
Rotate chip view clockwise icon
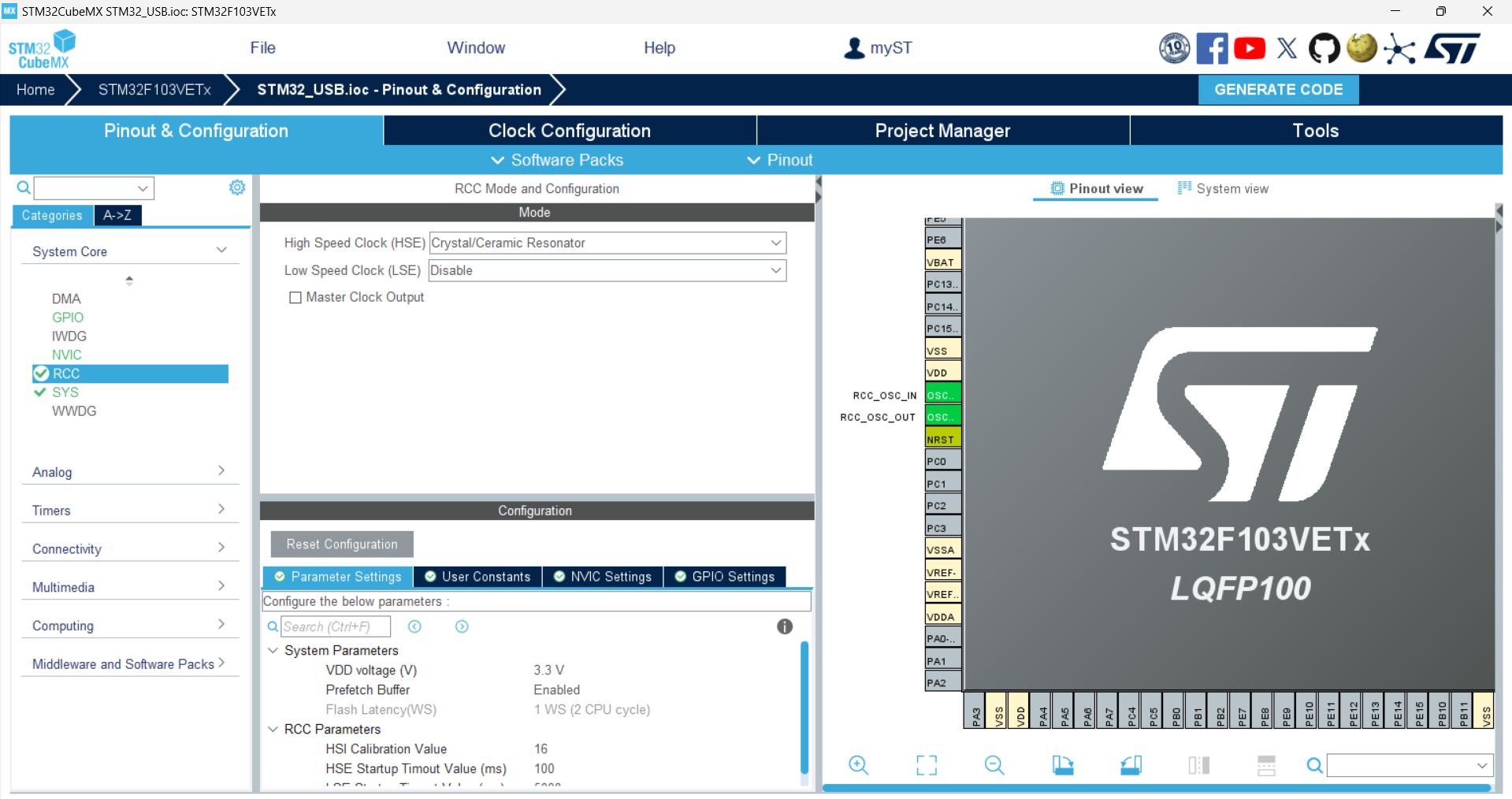coord(1063,765)
